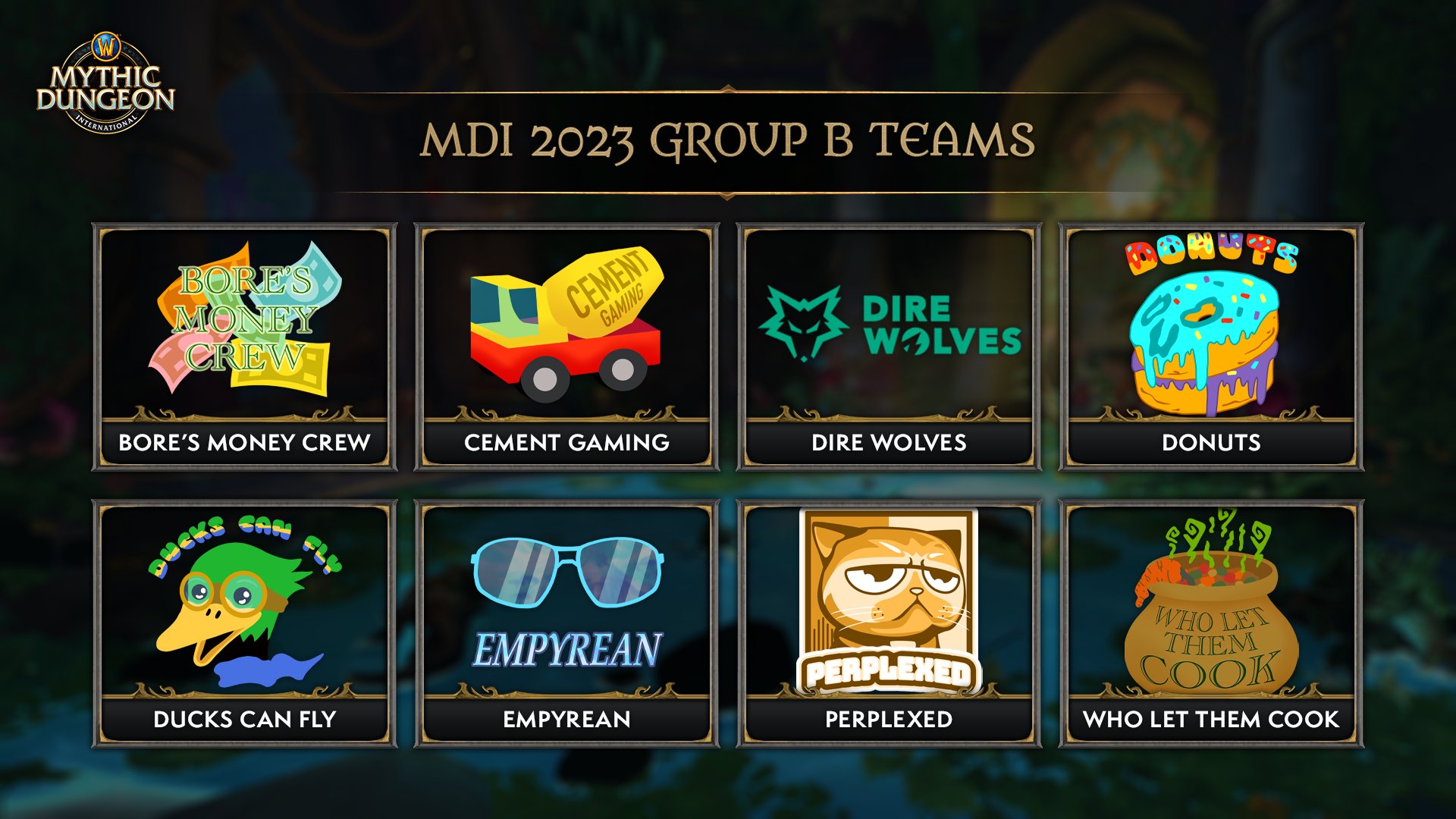Click the WHO LET THEM COOK label

point(1211,719)
